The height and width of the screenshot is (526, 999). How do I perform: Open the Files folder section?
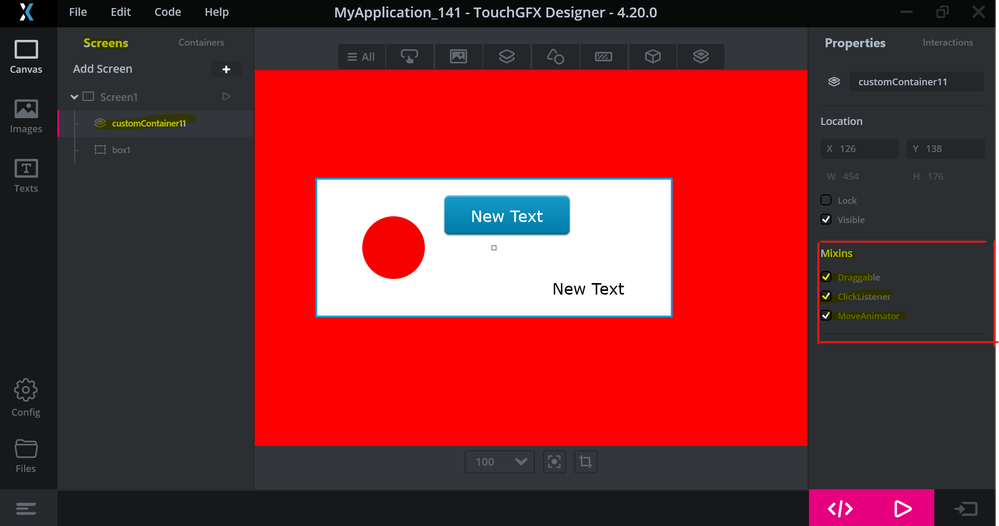point(26,456)
